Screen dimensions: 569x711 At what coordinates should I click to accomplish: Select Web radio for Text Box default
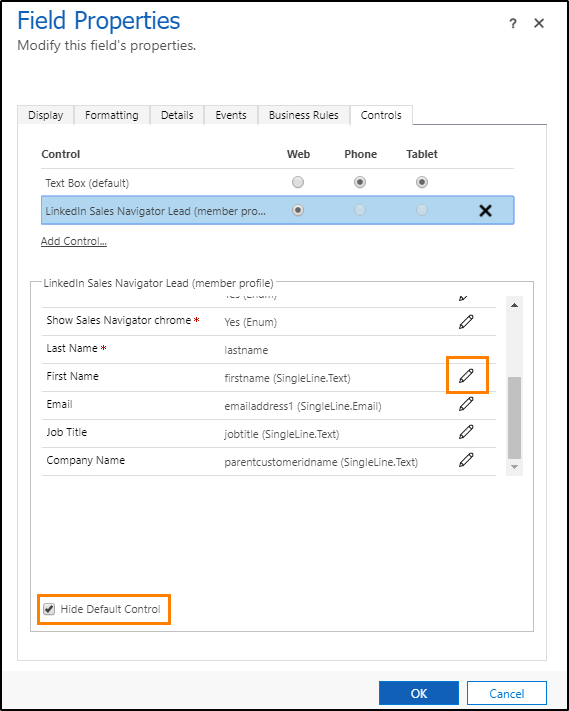tap(298, 182)
